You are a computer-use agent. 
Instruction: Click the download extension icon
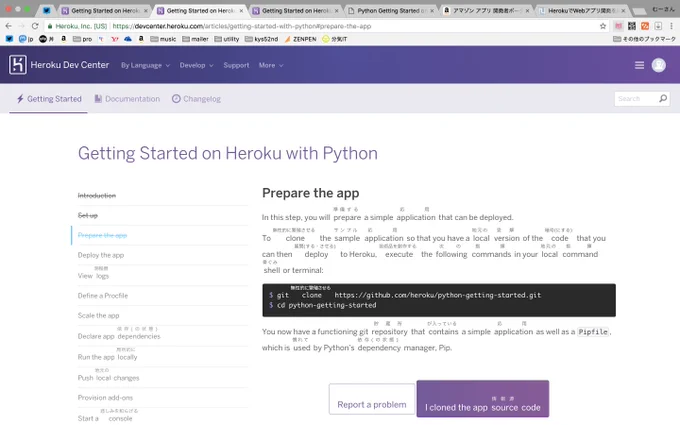pos(658,26)
